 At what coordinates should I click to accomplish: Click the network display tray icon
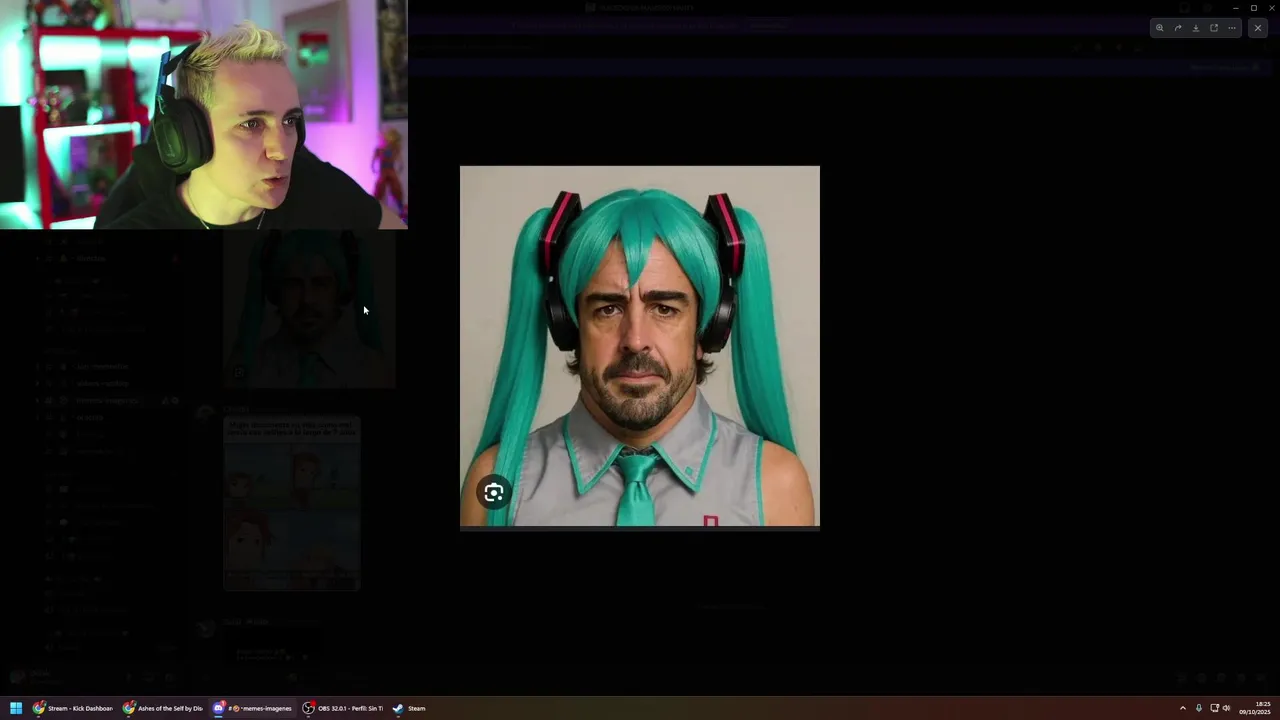click(1214, 708)
